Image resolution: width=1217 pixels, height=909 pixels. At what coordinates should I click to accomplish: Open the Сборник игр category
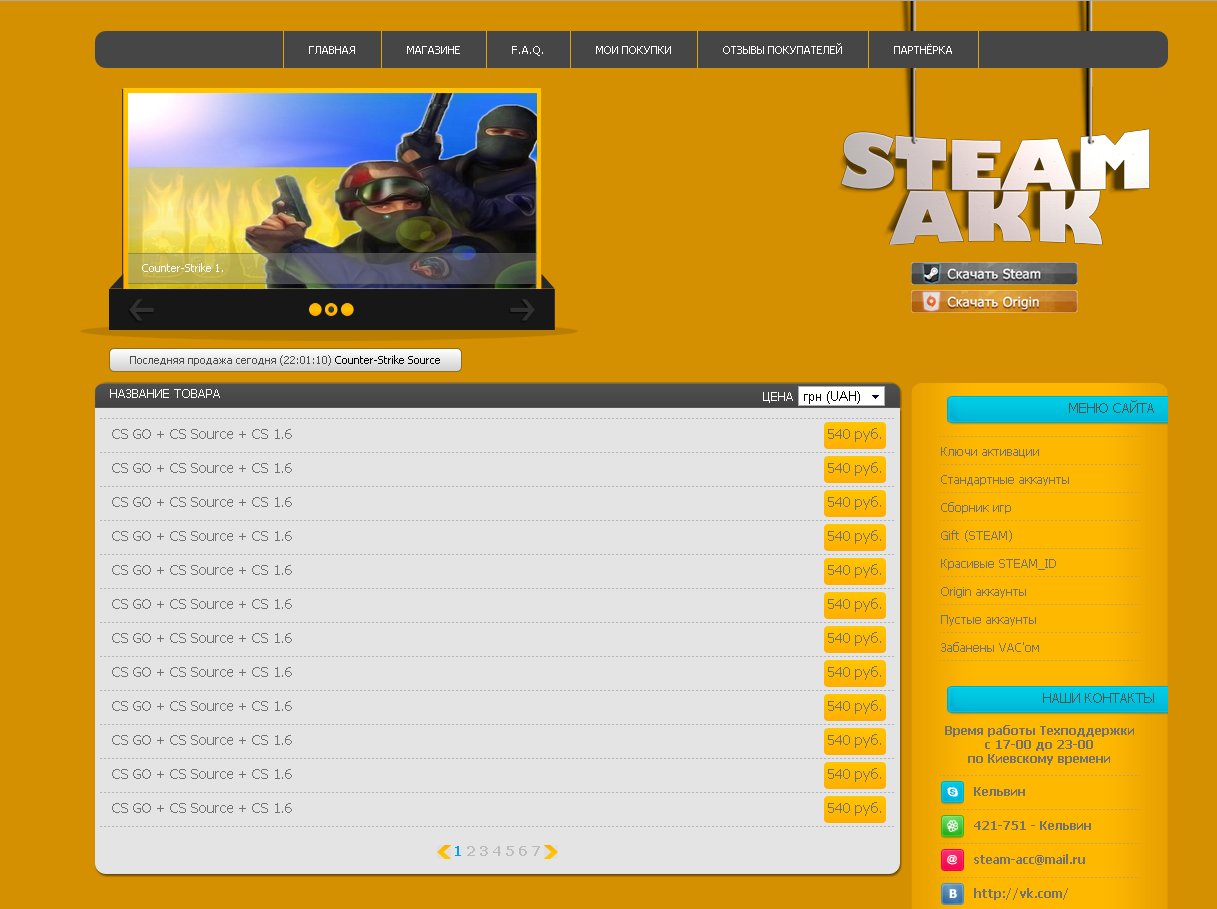tap(976, 508)
